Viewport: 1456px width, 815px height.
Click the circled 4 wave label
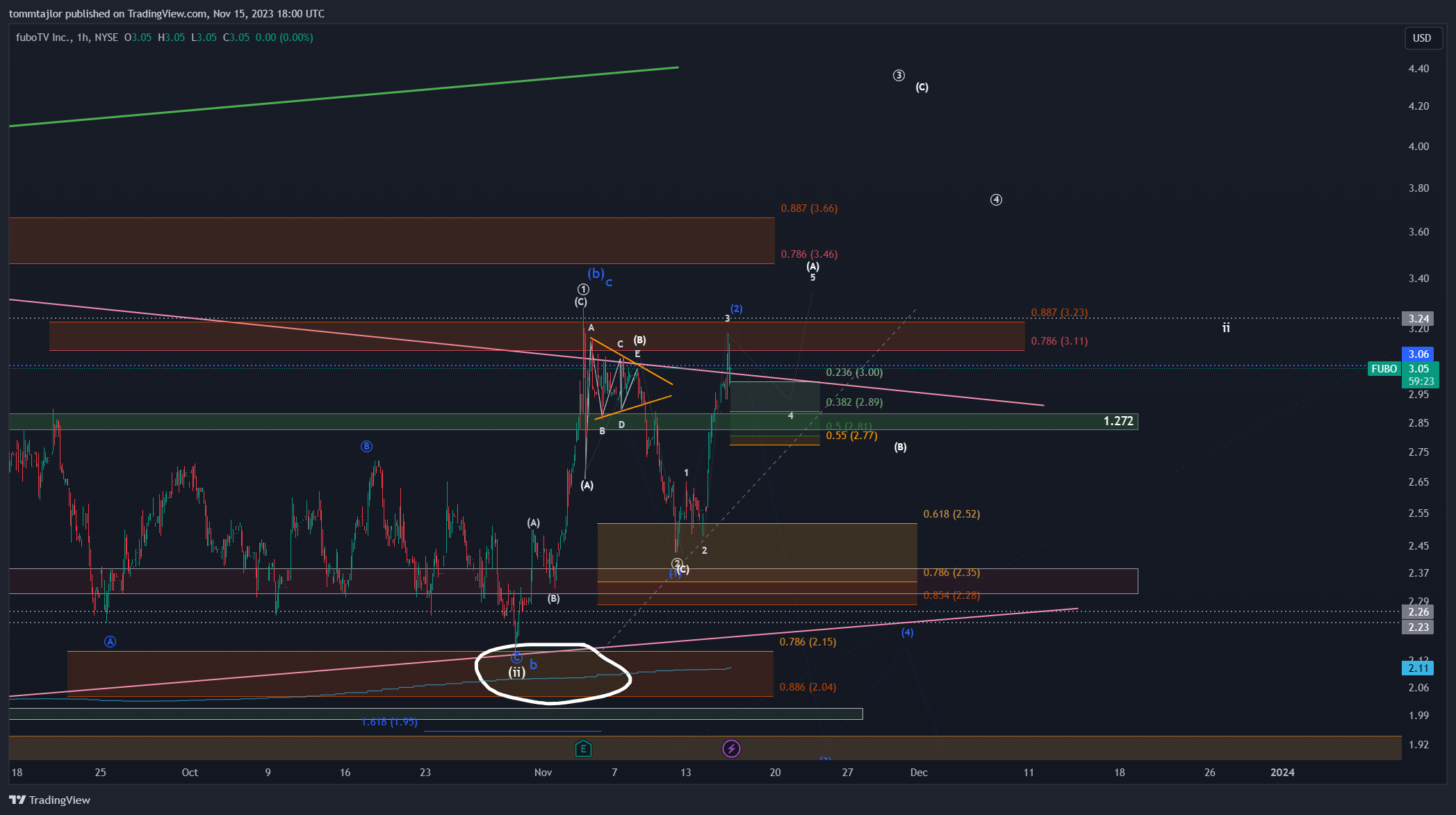[996, 200]
